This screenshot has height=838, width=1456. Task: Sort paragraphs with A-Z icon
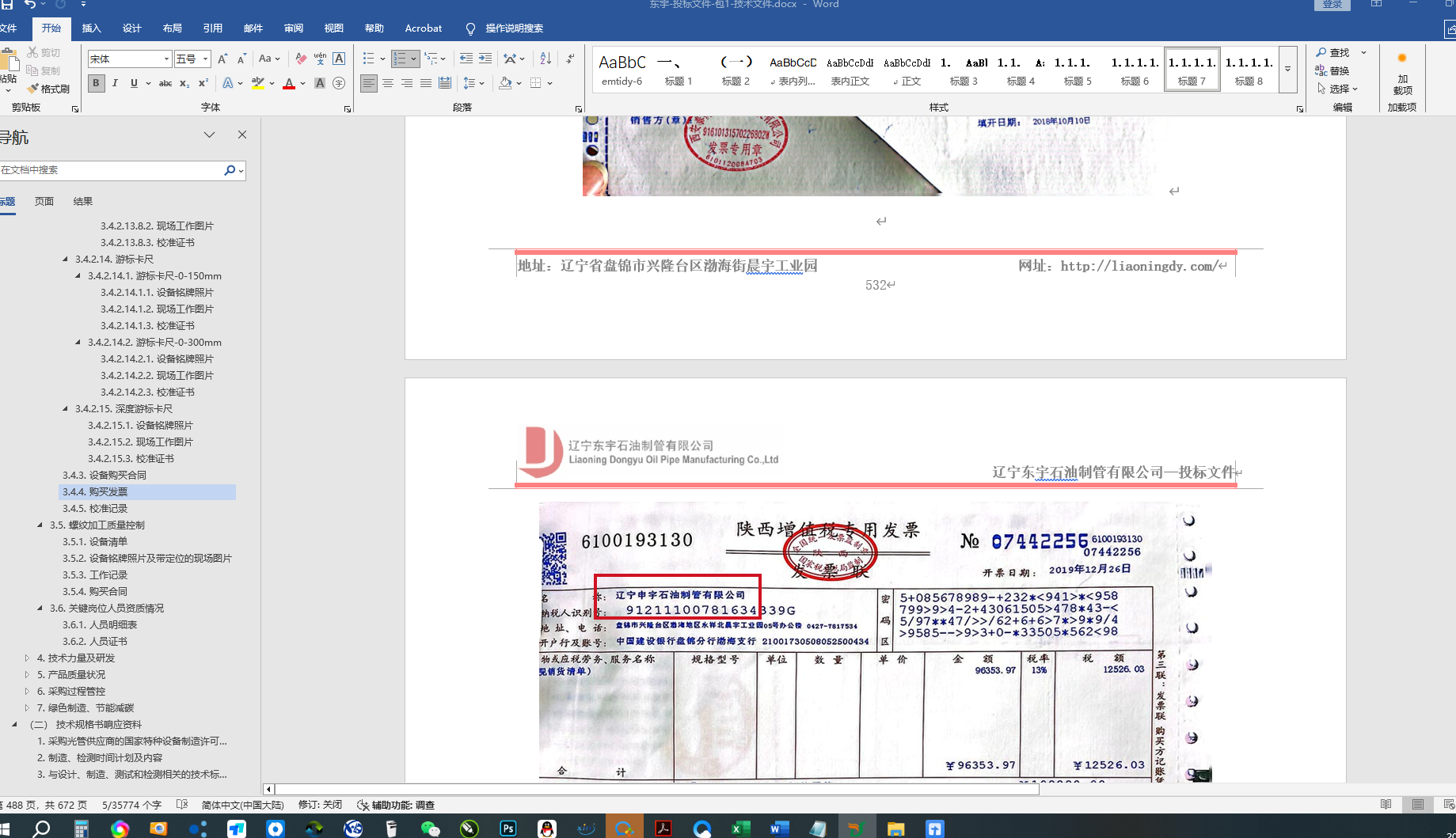pos(546,59)
